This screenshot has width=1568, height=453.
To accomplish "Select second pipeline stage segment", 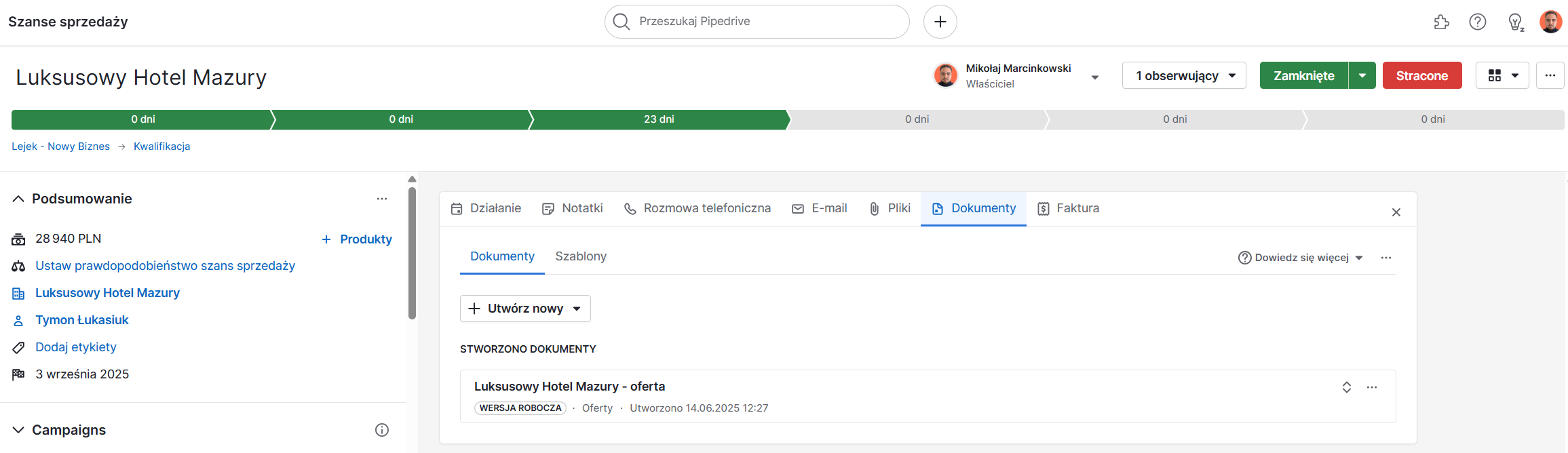I will click(401, 119).
